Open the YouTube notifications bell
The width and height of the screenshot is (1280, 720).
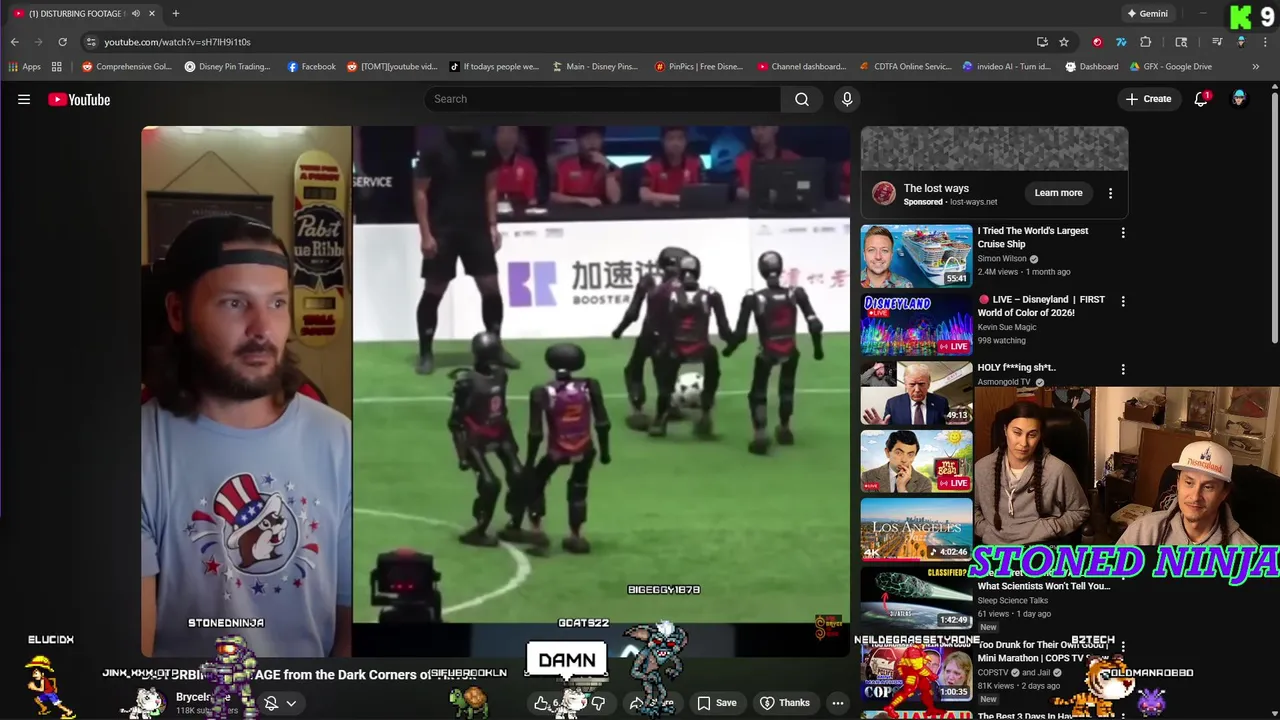[x=1201, y=99]
